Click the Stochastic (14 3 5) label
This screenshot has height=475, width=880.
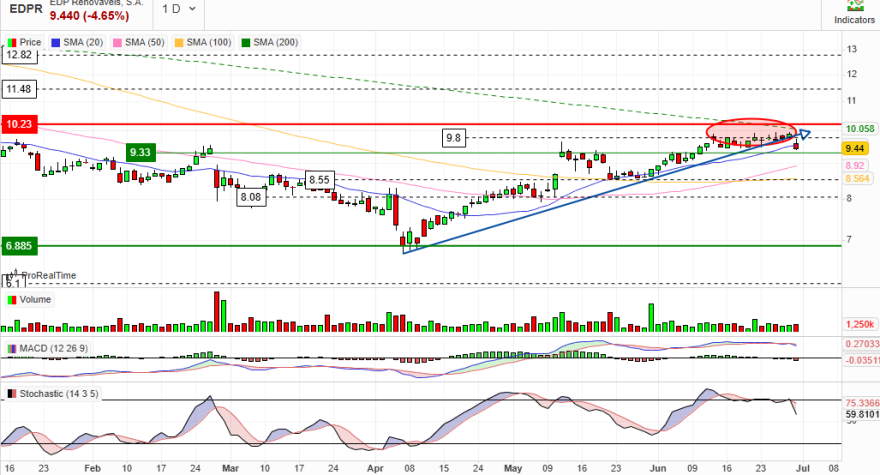click(53, 394)
